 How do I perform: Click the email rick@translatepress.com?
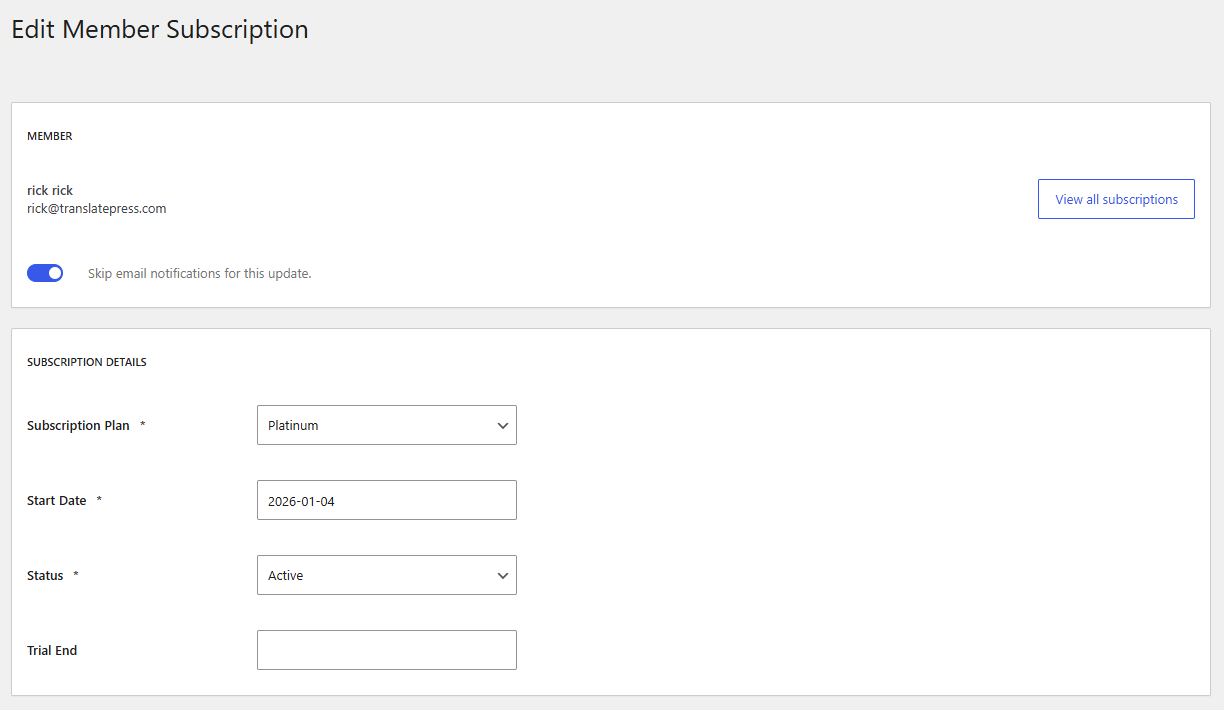pyautogui.click(x=96, y=209)
